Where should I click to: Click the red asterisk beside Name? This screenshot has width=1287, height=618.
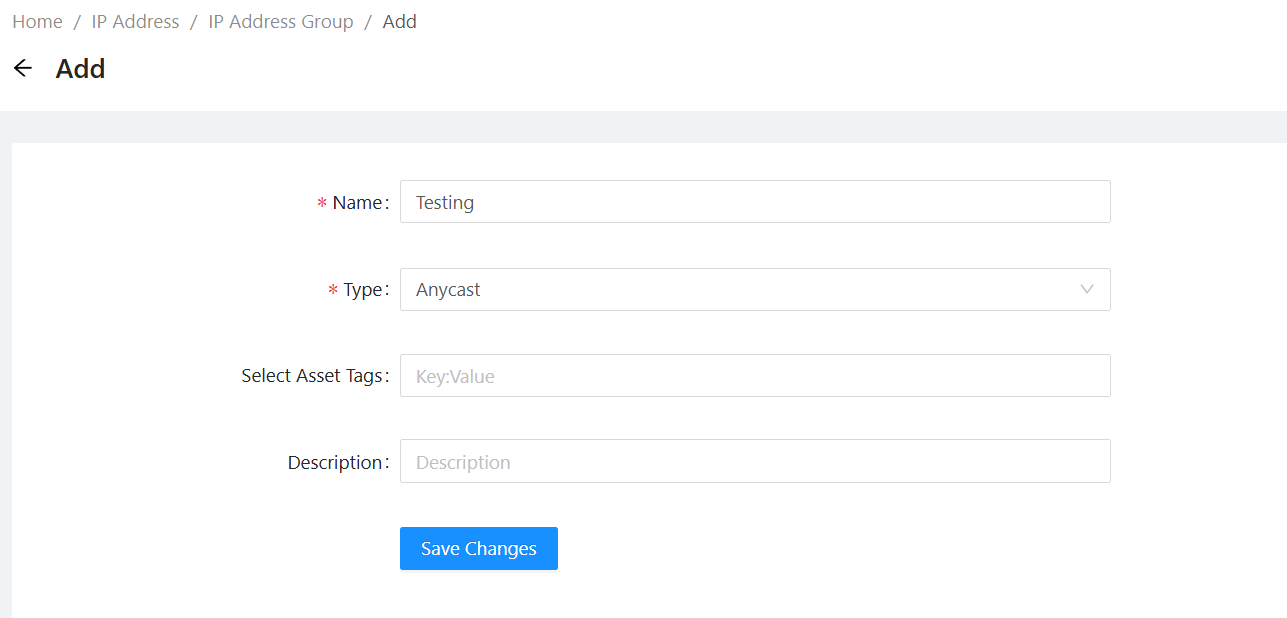pos(322,204)
